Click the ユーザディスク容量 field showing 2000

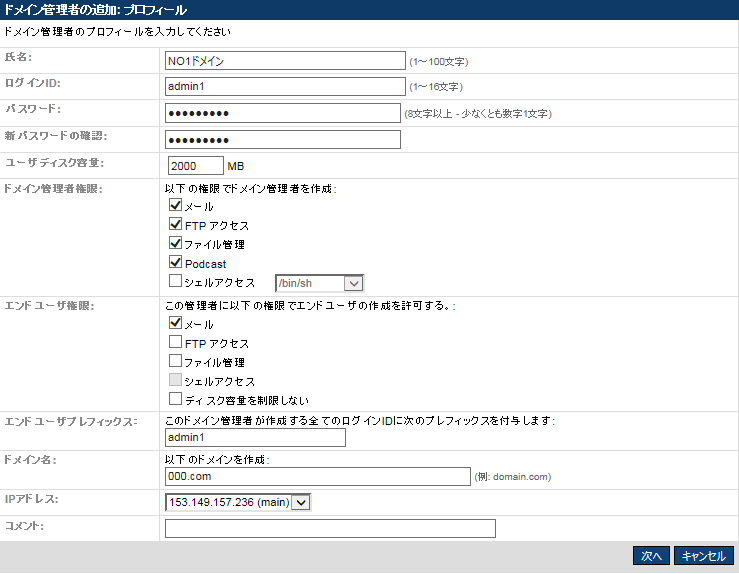[195, 165]
